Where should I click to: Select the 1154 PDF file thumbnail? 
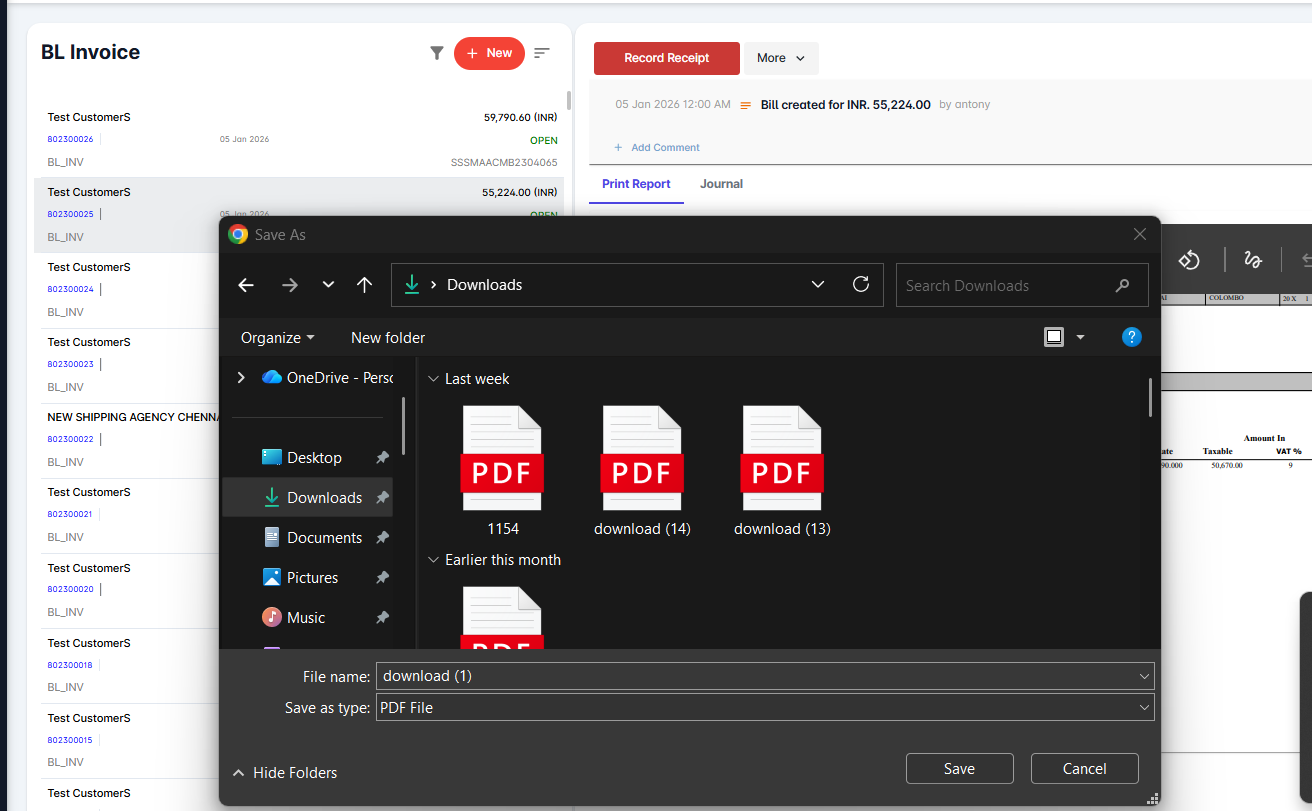tap(502, 460)
